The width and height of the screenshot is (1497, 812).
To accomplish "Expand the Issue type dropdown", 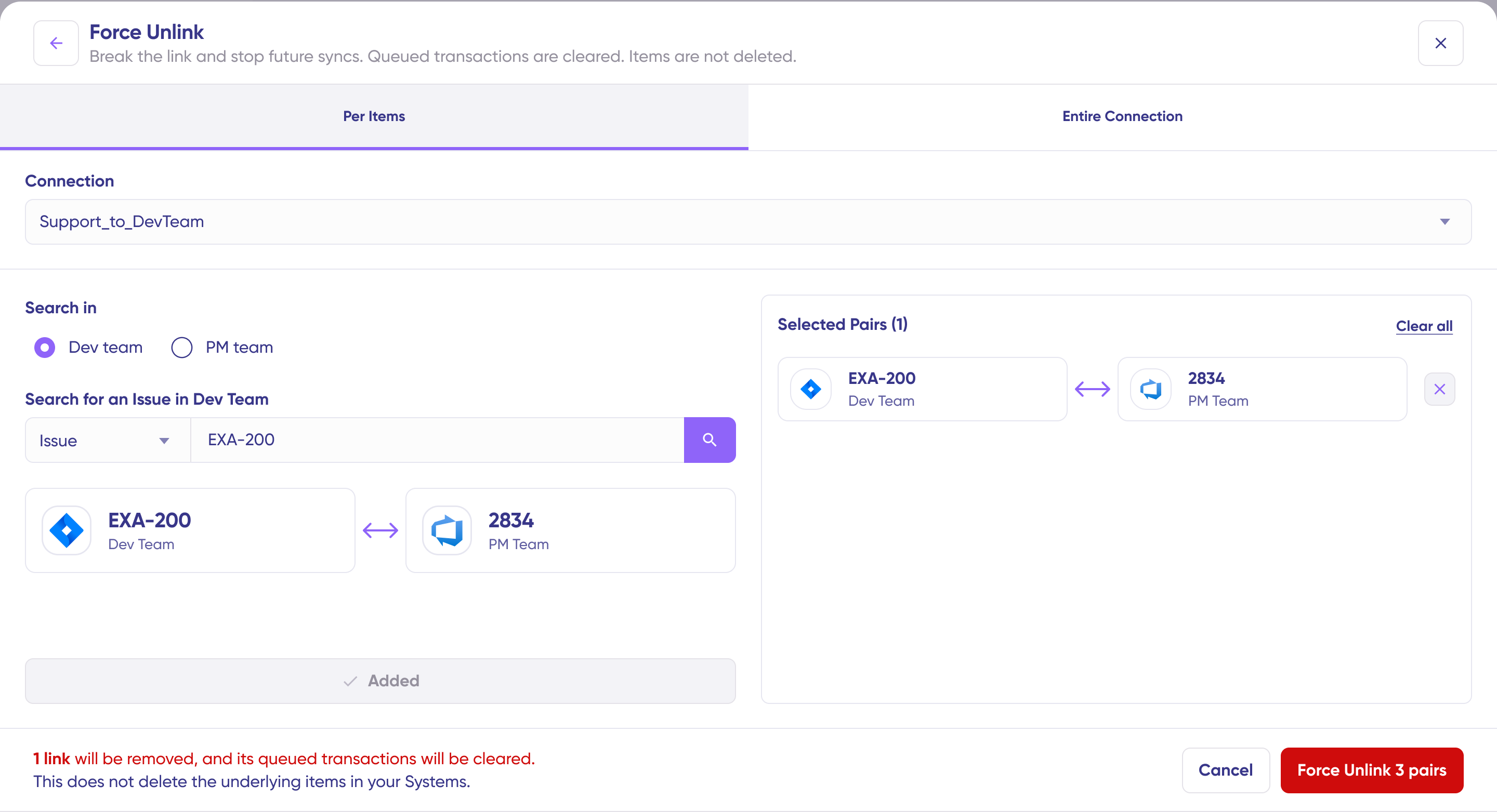I will tap(108, 440).
